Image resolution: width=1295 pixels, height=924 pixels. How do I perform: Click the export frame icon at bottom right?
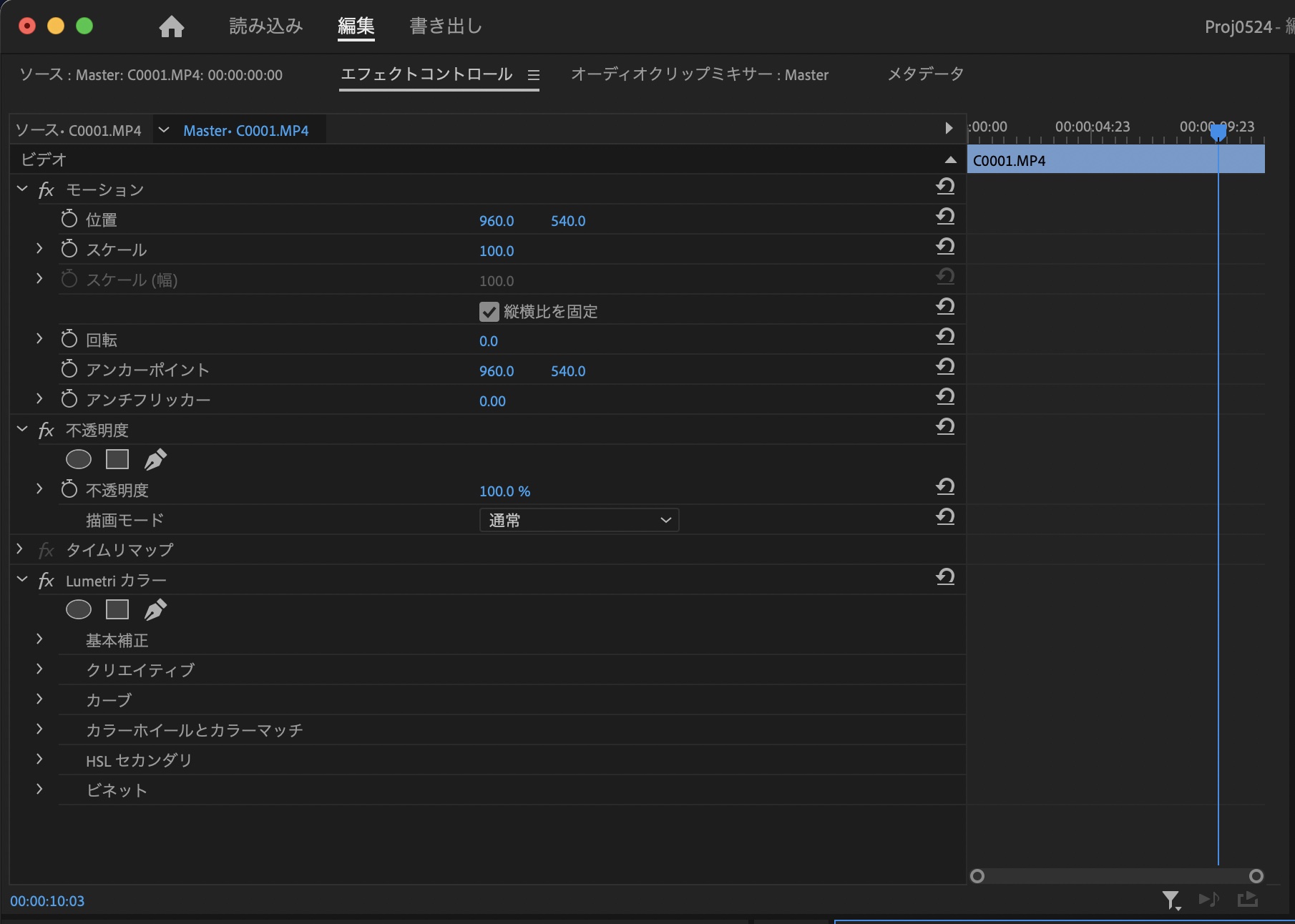1248,899
